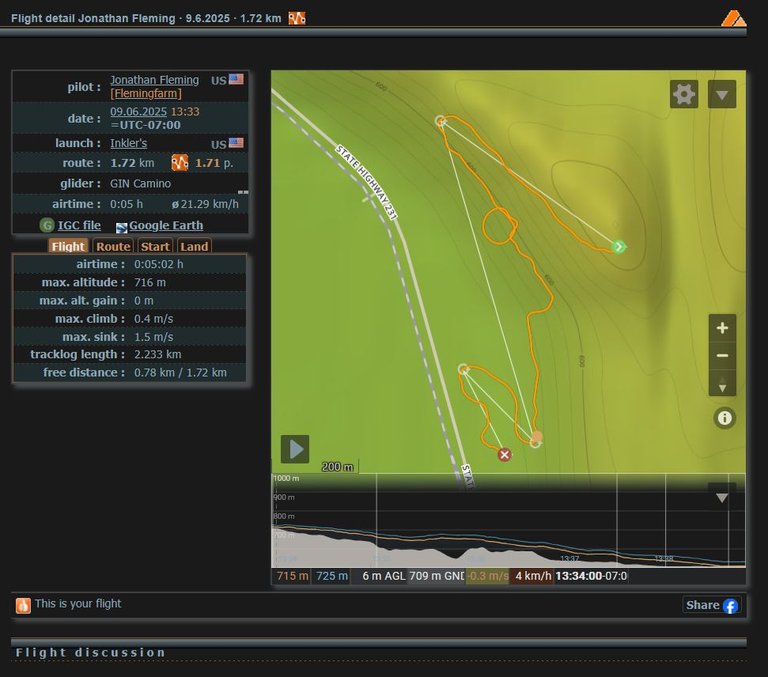Click glider name GIN Camino

click(140, 184)
